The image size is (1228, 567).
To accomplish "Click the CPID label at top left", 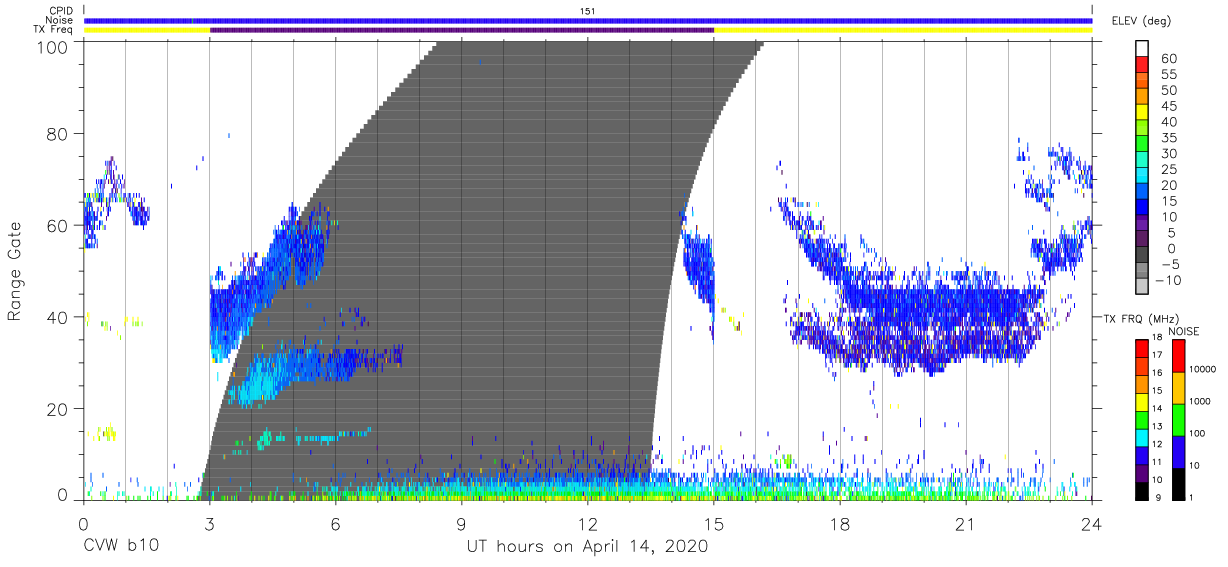I will click(x=62, y=11).
